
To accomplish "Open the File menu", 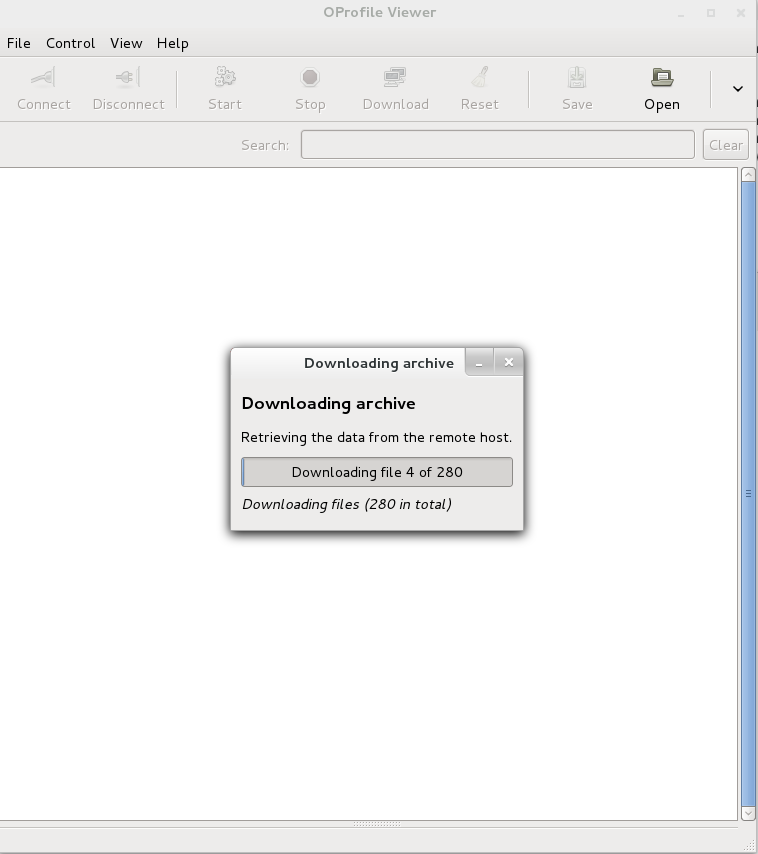I will click(19, 43).
